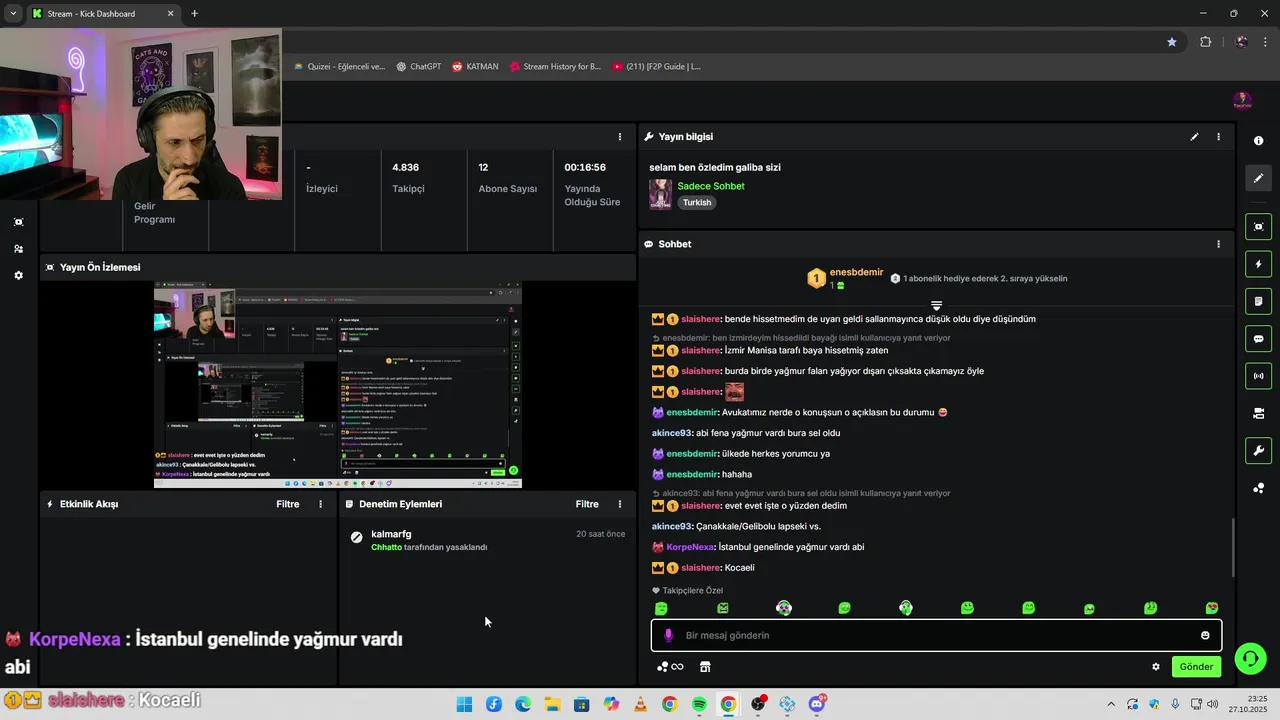
Task: Open Denetim Eylemleri panel three-dot menu
Action: tap(620, 504)
